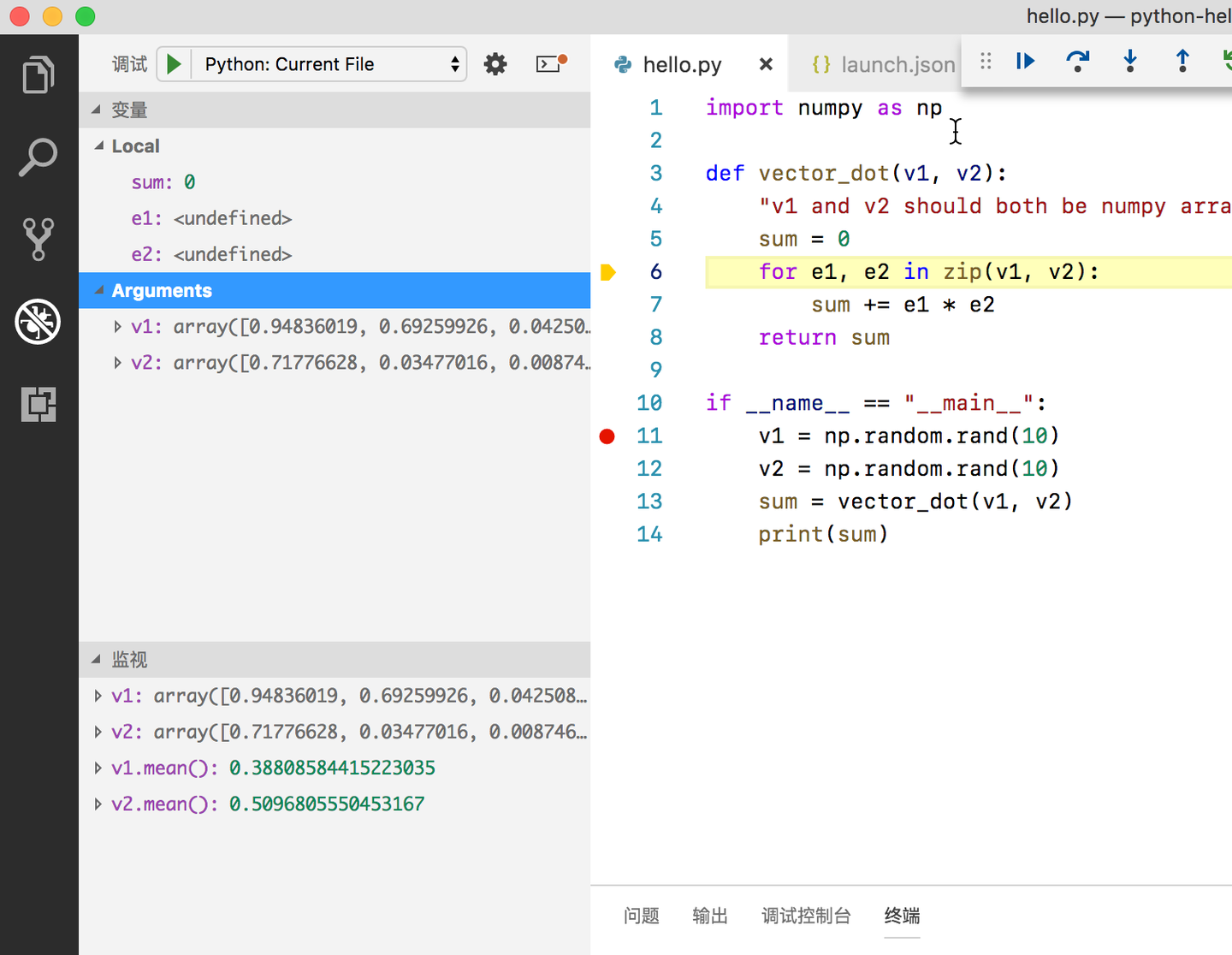Click the 'v2 = np.random.rand(10)' line
Screen dimensions: 1232x955
tap(909, 469)
